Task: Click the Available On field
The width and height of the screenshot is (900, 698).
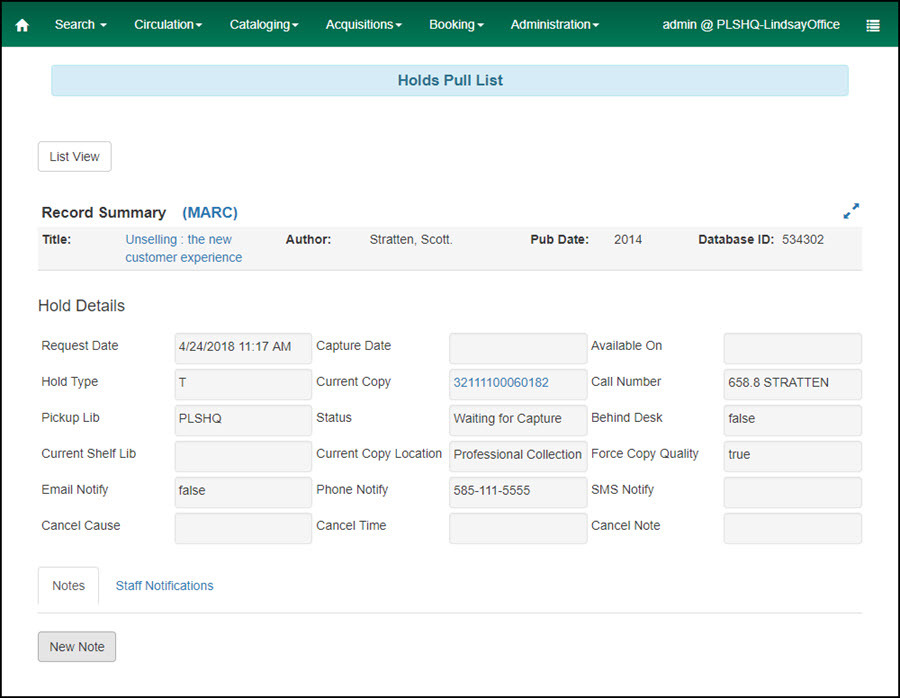Action: [792, 348]
